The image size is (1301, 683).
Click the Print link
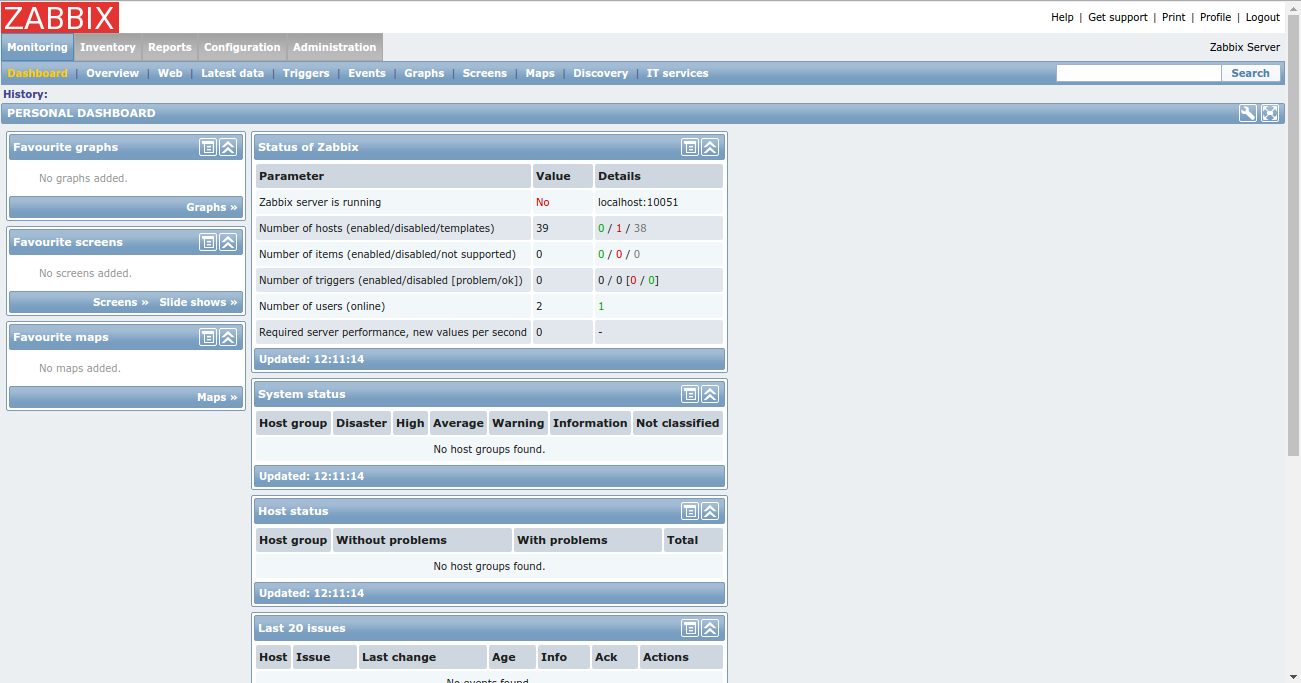tap(1174, 17)
